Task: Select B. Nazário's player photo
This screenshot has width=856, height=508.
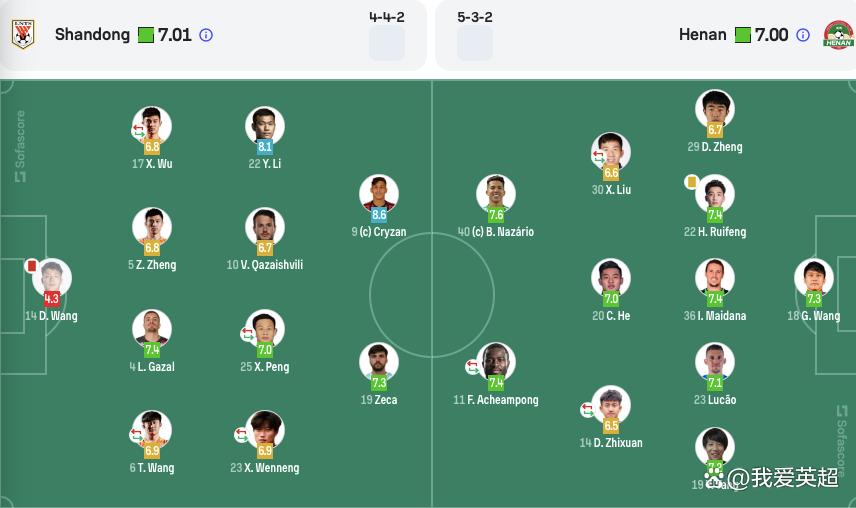Action: [496, 192]
